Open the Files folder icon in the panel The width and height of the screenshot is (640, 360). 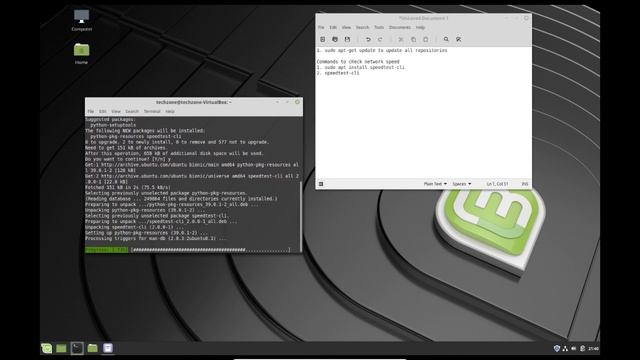93,348
